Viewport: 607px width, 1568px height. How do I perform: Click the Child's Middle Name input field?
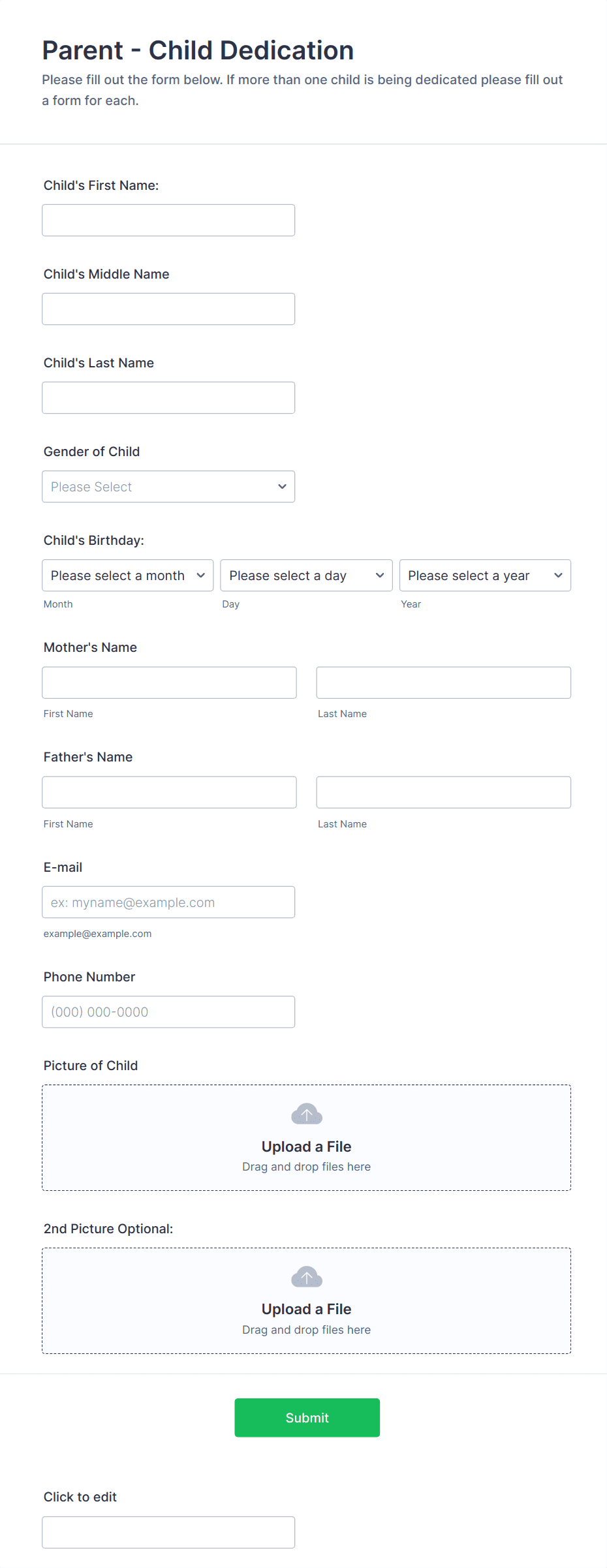coord(168,309)
